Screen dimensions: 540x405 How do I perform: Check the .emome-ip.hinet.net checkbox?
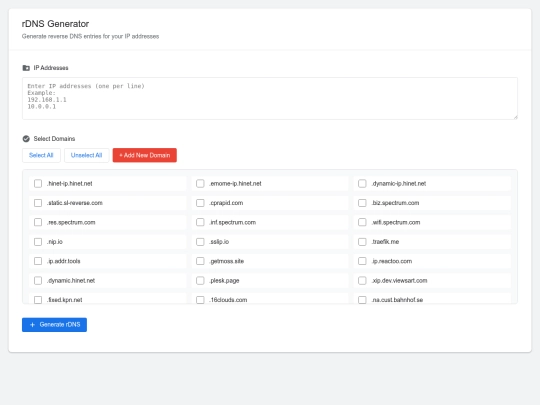200,184
